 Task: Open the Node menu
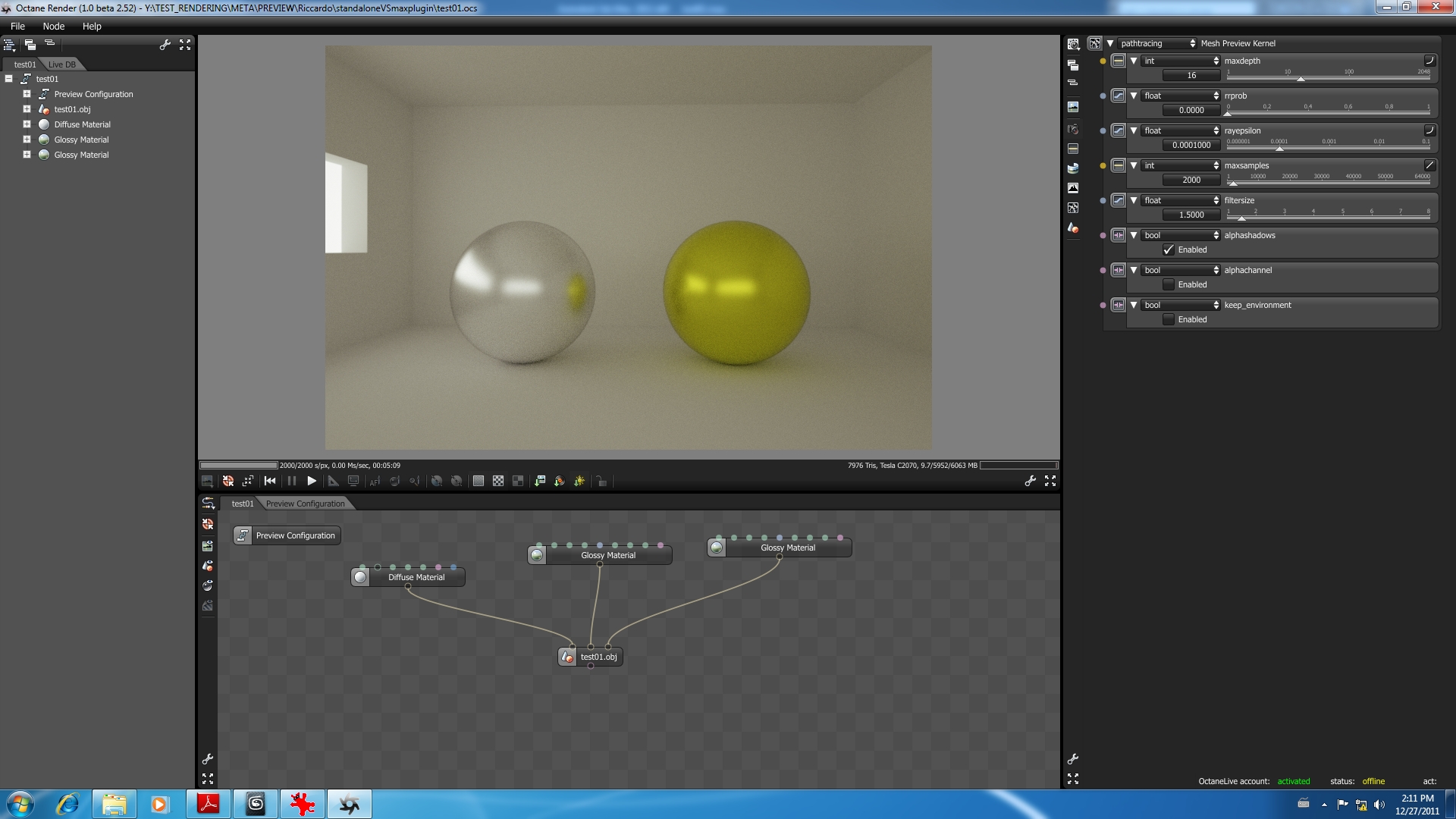coord(53,26)
